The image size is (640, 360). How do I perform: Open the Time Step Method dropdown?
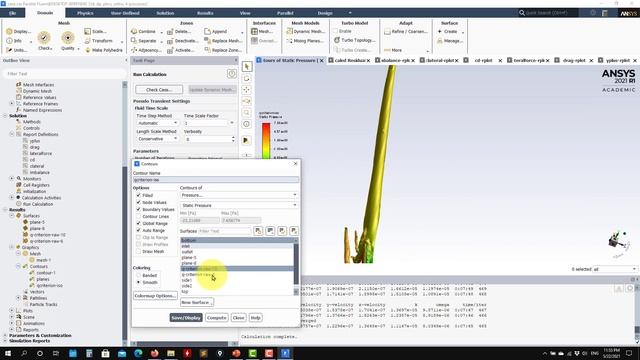pos(157,123)
